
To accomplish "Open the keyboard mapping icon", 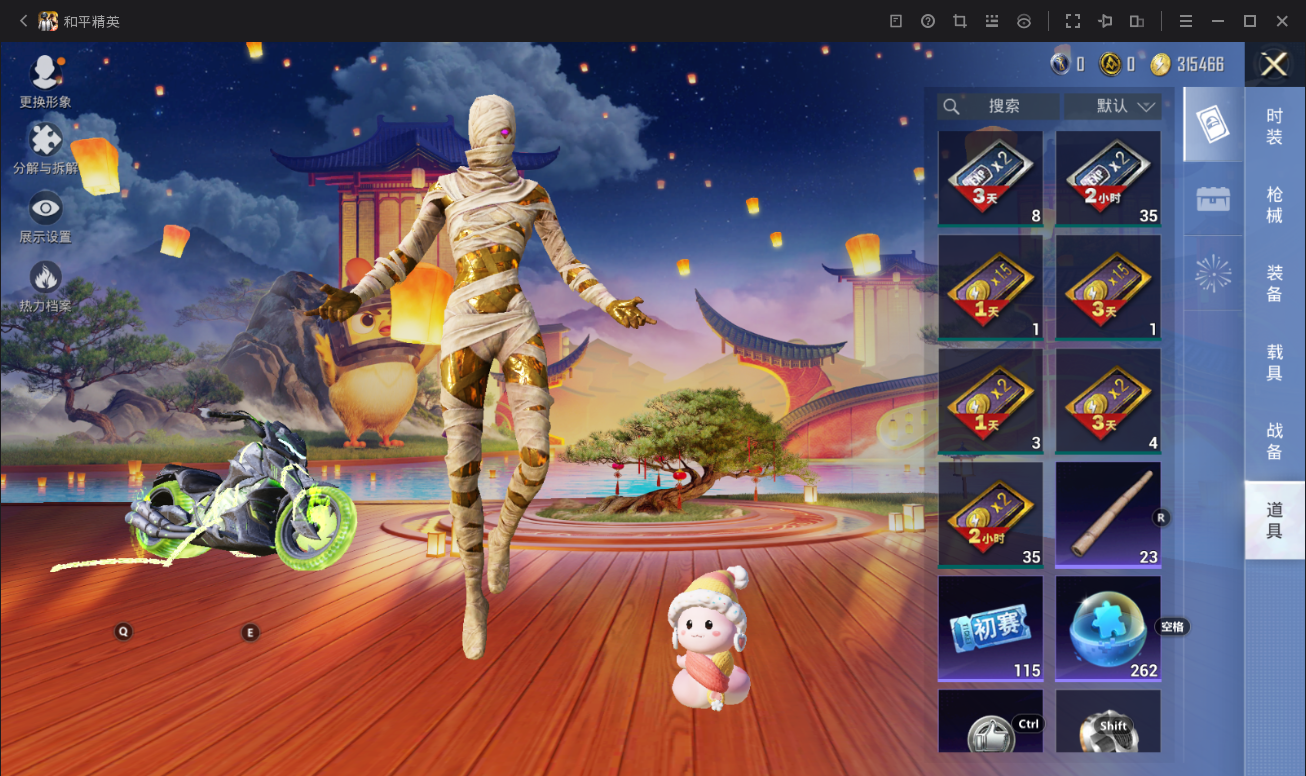I will click(x=992, y=21).
